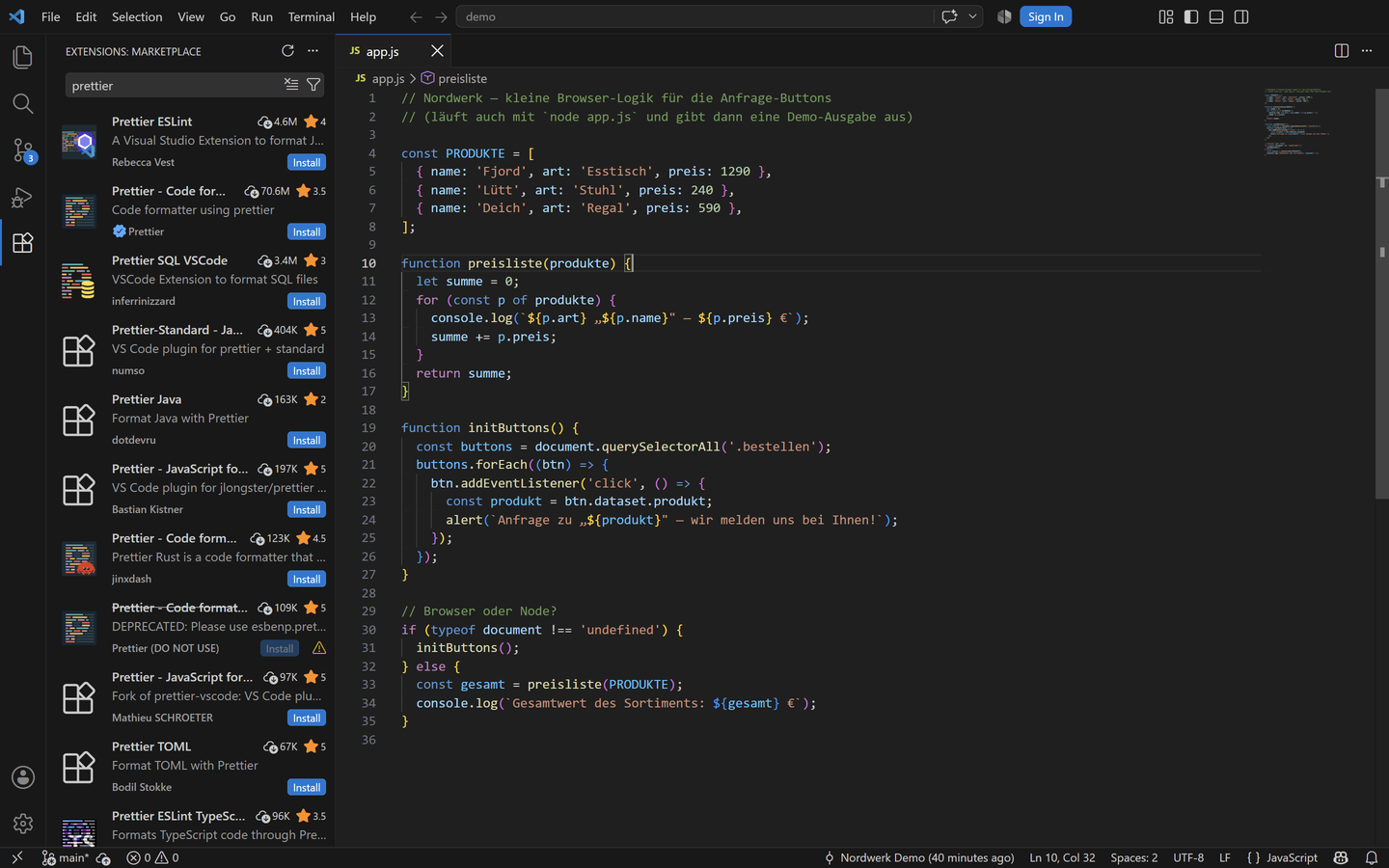Open Copilot status icon in status bar

tap(1341, 857)
